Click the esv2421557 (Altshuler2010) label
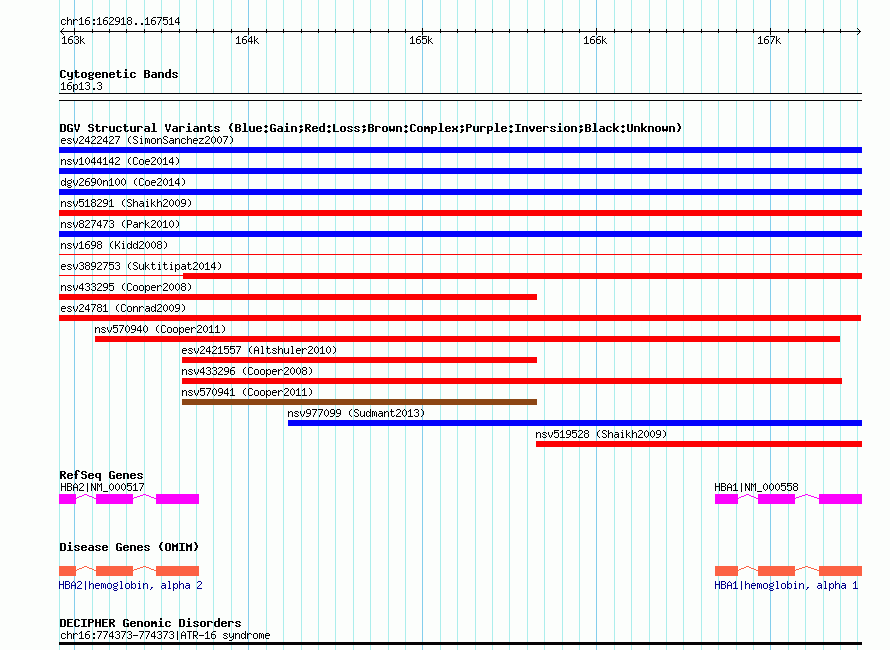890x650 pixels. (259, 350)
